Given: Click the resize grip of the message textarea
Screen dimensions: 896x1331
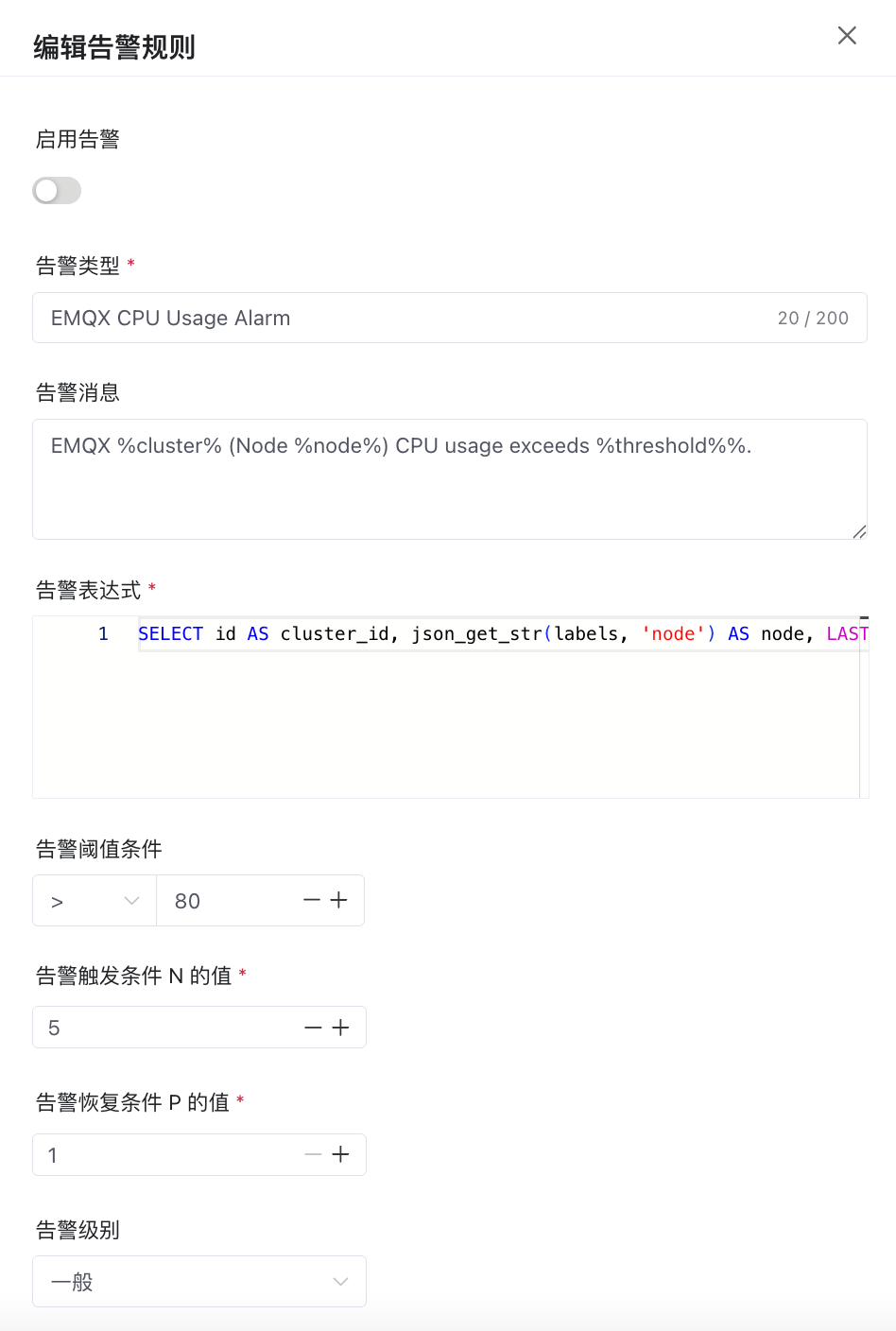Looking at the screenshot, I should click(860, 532).
